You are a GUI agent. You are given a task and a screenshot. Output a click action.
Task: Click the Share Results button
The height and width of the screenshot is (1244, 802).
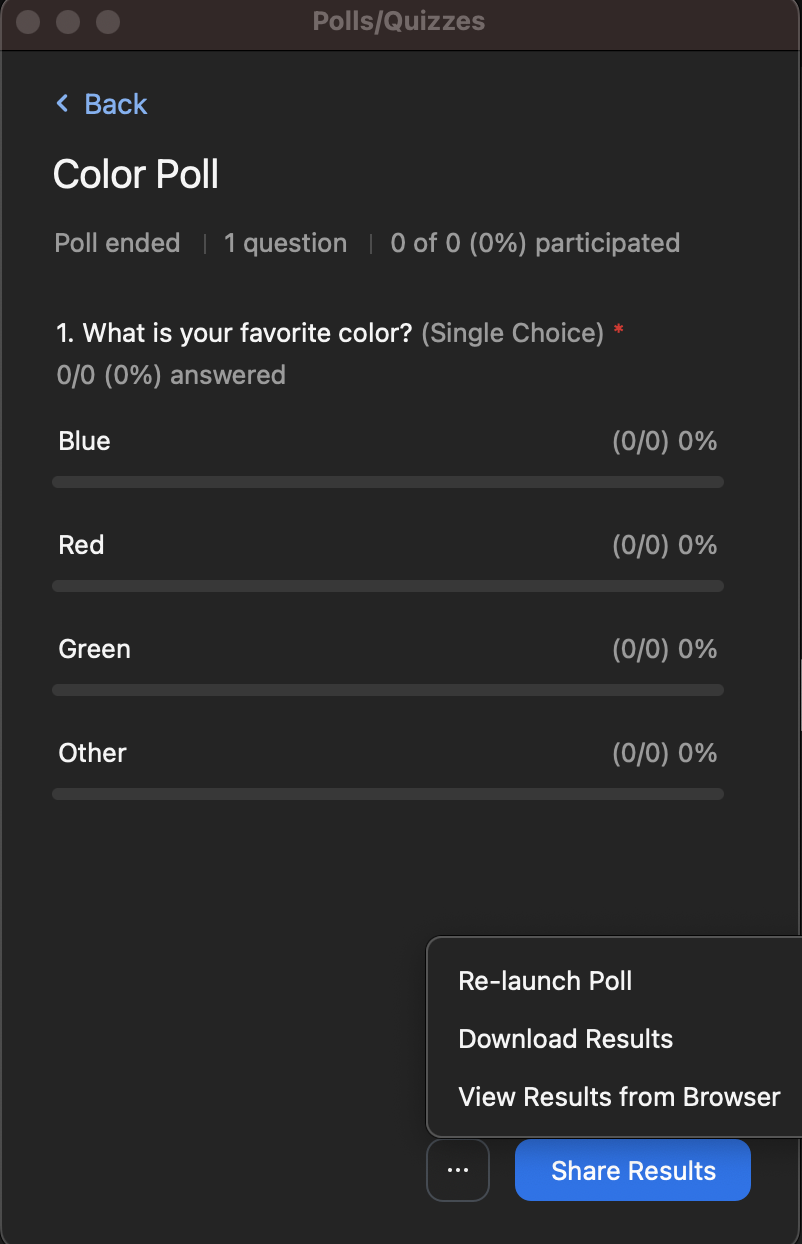[632, 1169]
